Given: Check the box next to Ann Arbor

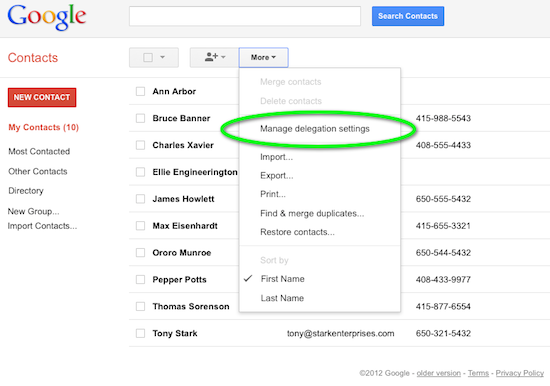Looking at the screenshot, I should coord(140,91).
